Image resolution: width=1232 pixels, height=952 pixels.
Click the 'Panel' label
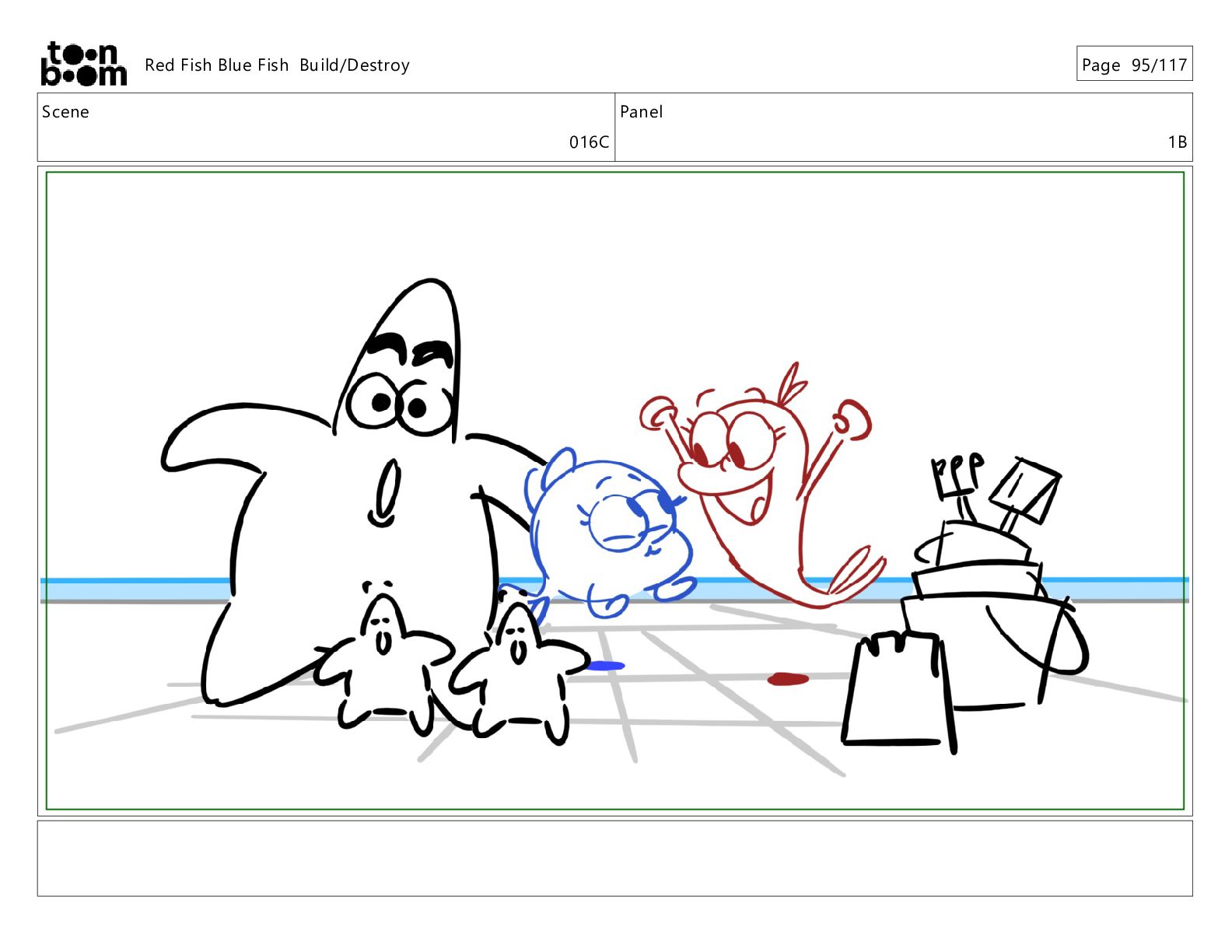[x=641, y=112]
